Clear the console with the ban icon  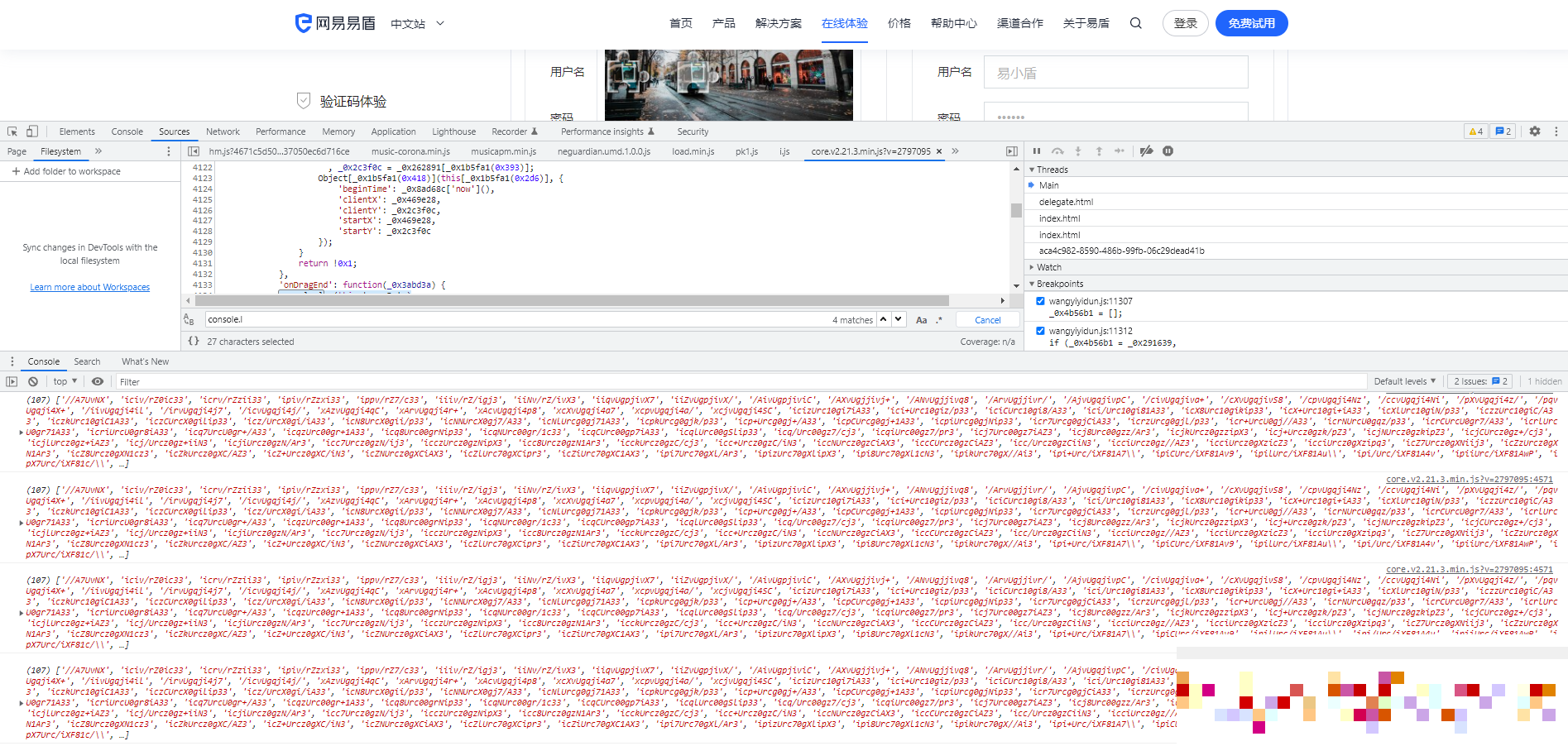pos(33,381)
